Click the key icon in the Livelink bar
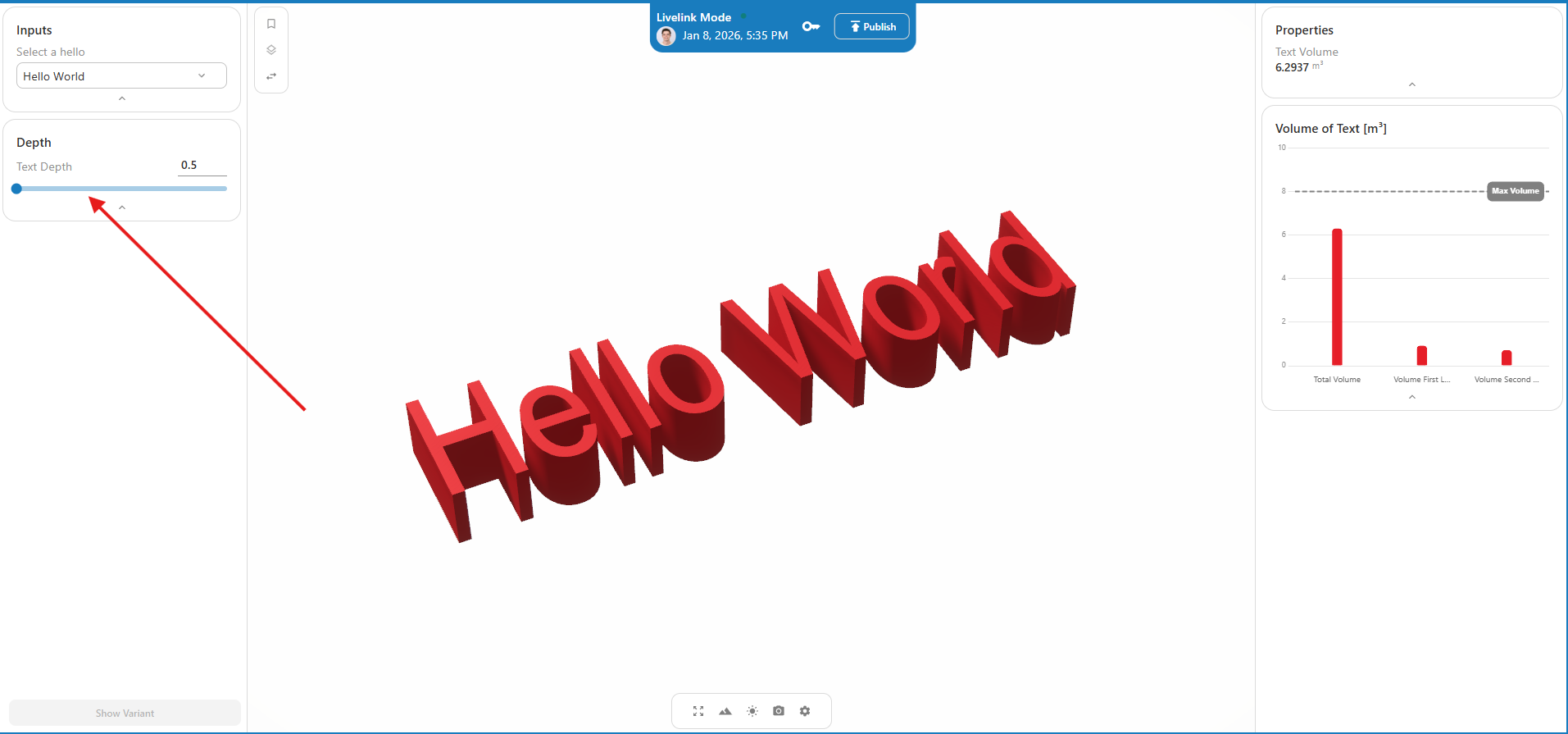 pos(811,26)
